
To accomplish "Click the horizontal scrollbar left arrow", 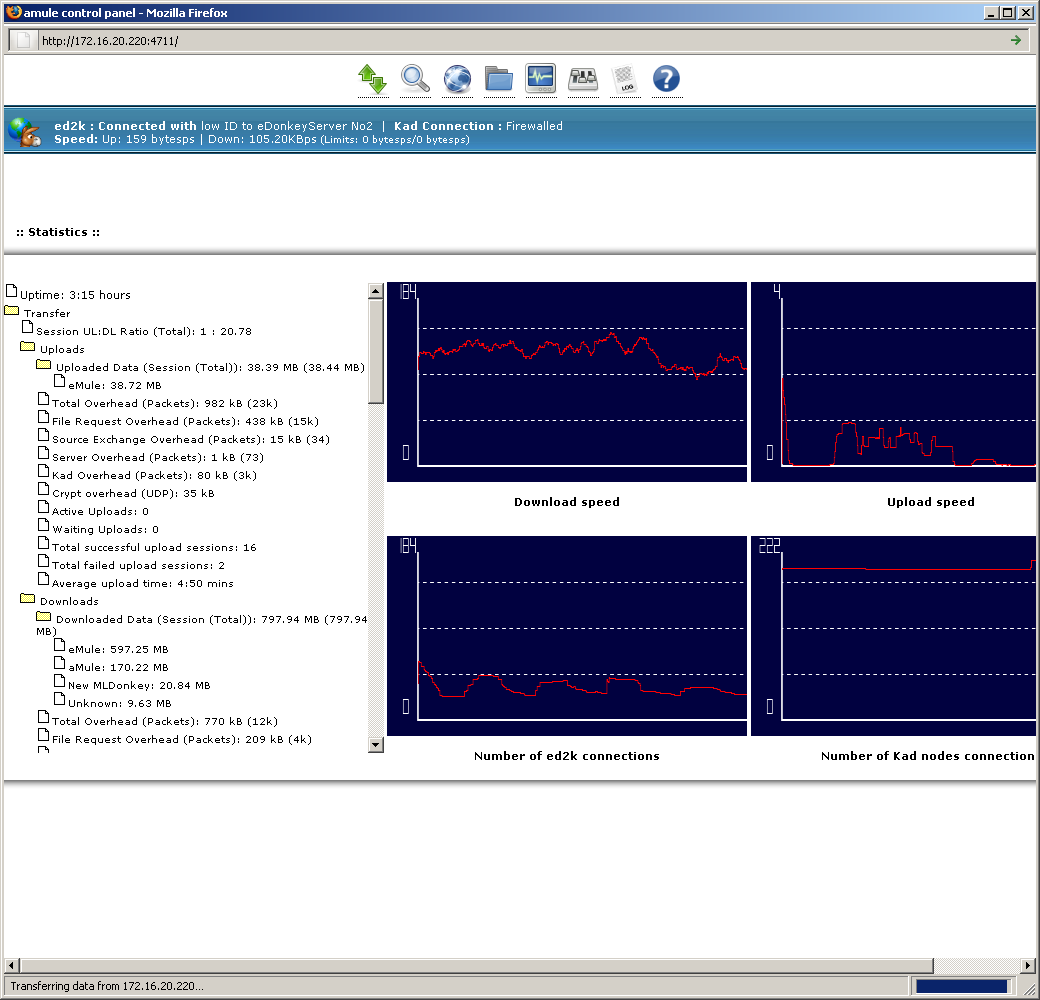I will pos(11,965).
